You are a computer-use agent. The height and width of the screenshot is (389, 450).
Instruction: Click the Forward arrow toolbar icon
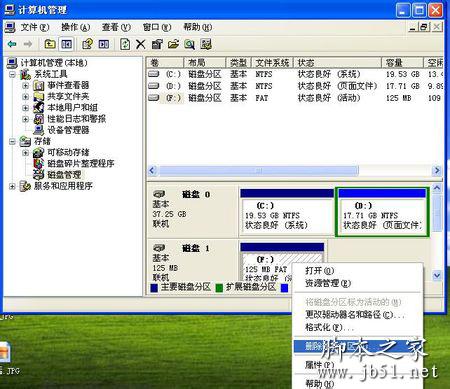tap(27, 44)
